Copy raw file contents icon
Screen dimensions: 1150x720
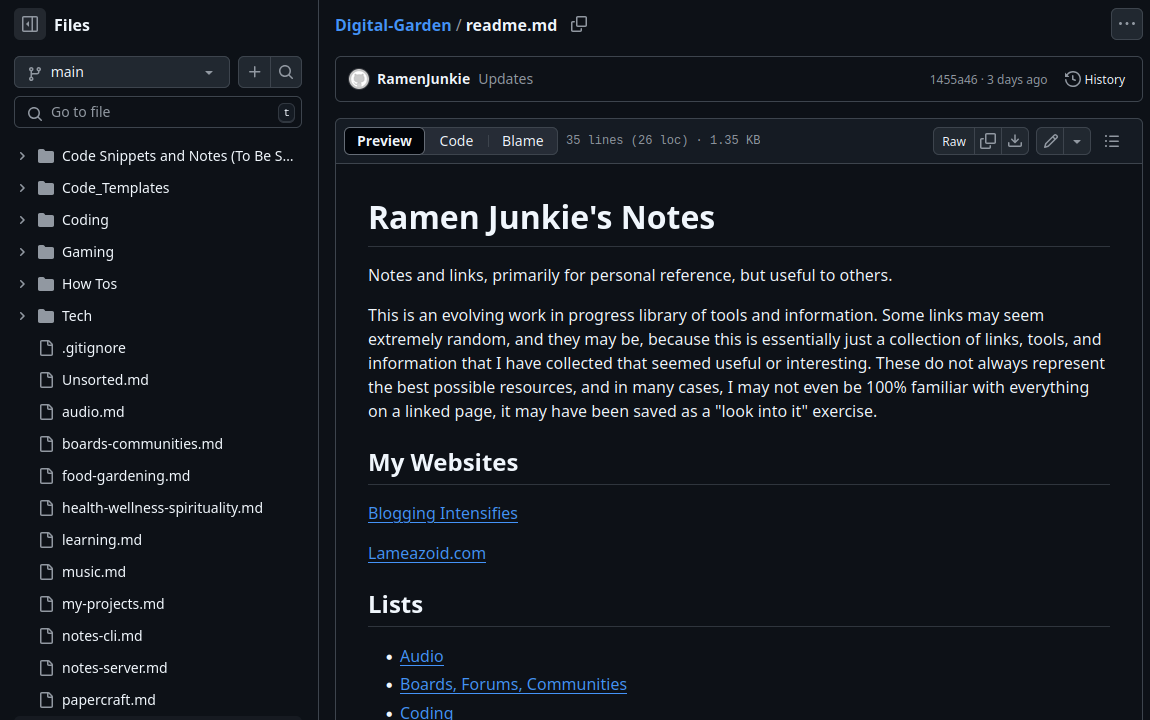[988, 141]
